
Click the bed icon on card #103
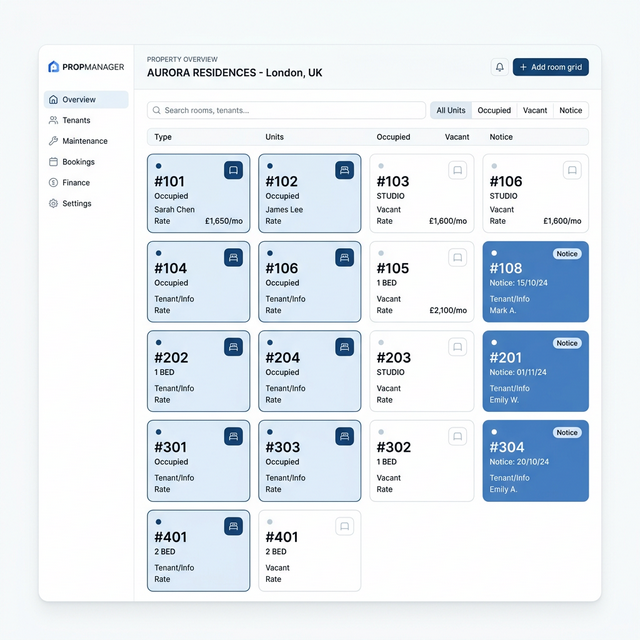[457, 170]
